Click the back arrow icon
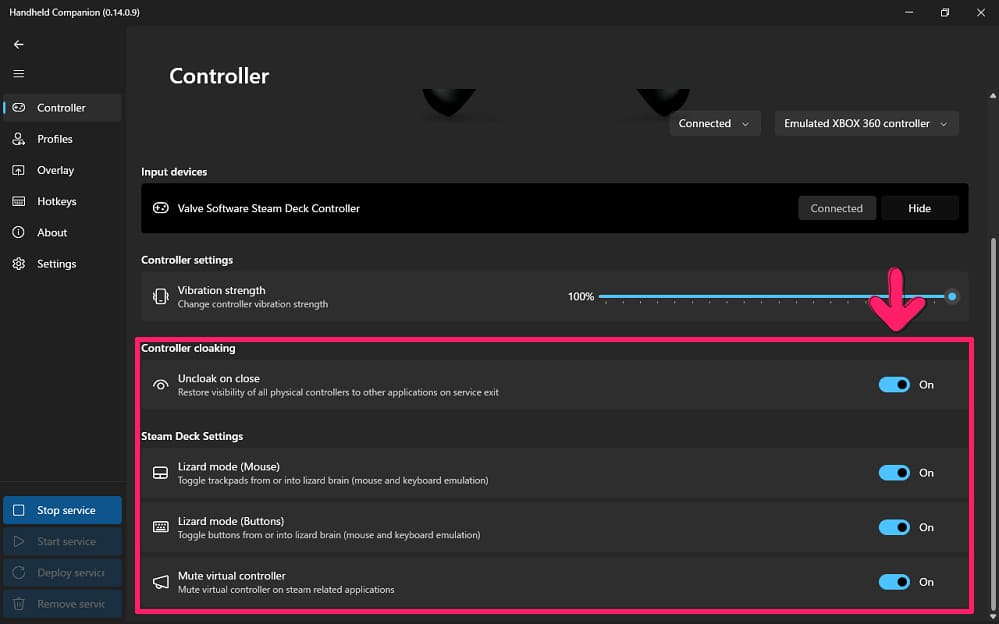The height and width of the screenshot is (624, 999). coord(18,45)
